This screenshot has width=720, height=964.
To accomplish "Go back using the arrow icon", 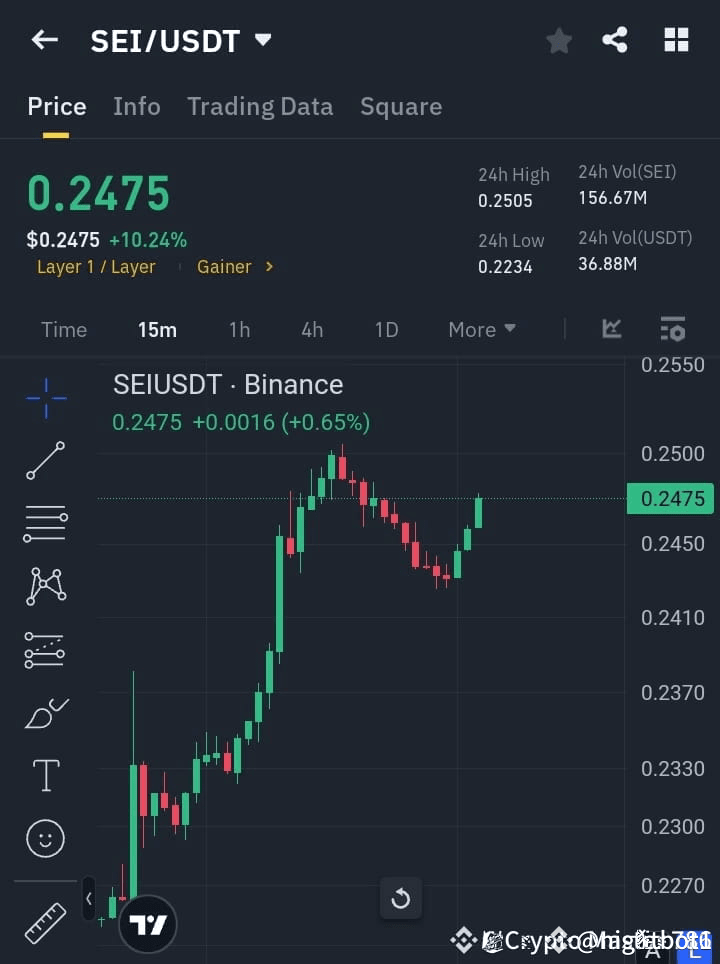I will click(x=45, y=40).
